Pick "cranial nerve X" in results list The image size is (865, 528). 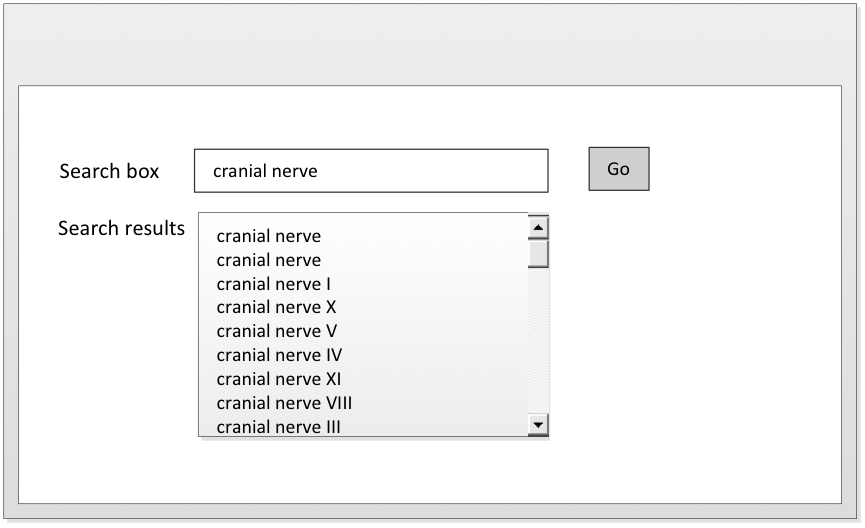click(x=276, y=307)
